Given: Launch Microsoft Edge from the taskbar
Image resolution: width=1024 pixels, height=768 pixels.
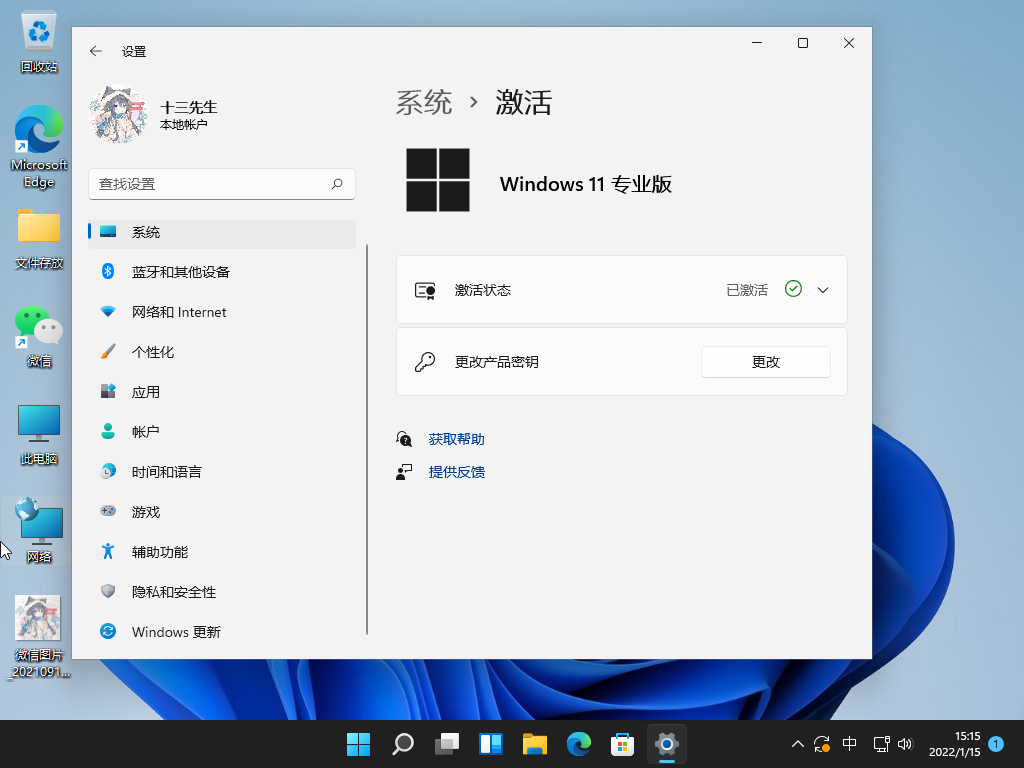Looking at the screenshot, I should (578, 744).
